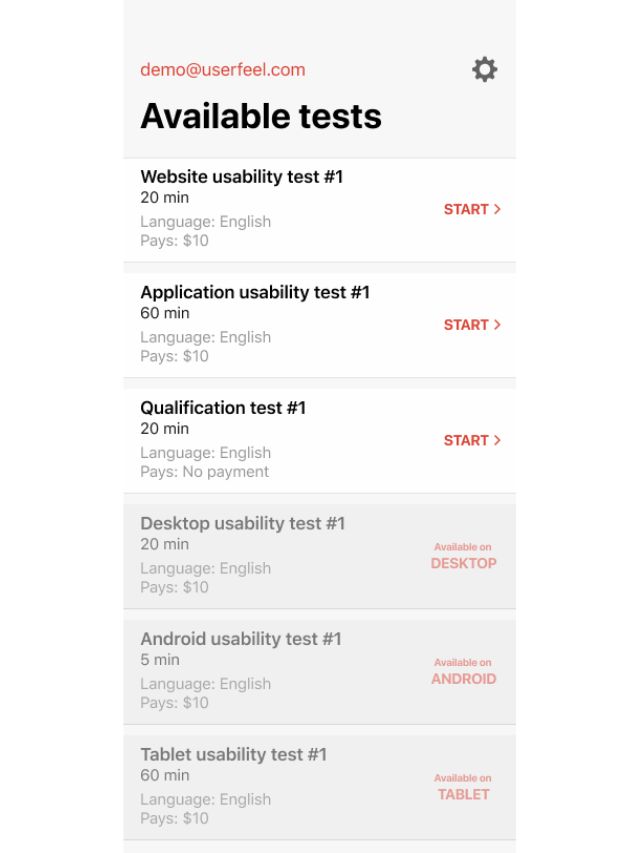This screenshot has height=853, width=640.
Task: Select the Android usability test #1 row
Action: click(x=280, y=670)
